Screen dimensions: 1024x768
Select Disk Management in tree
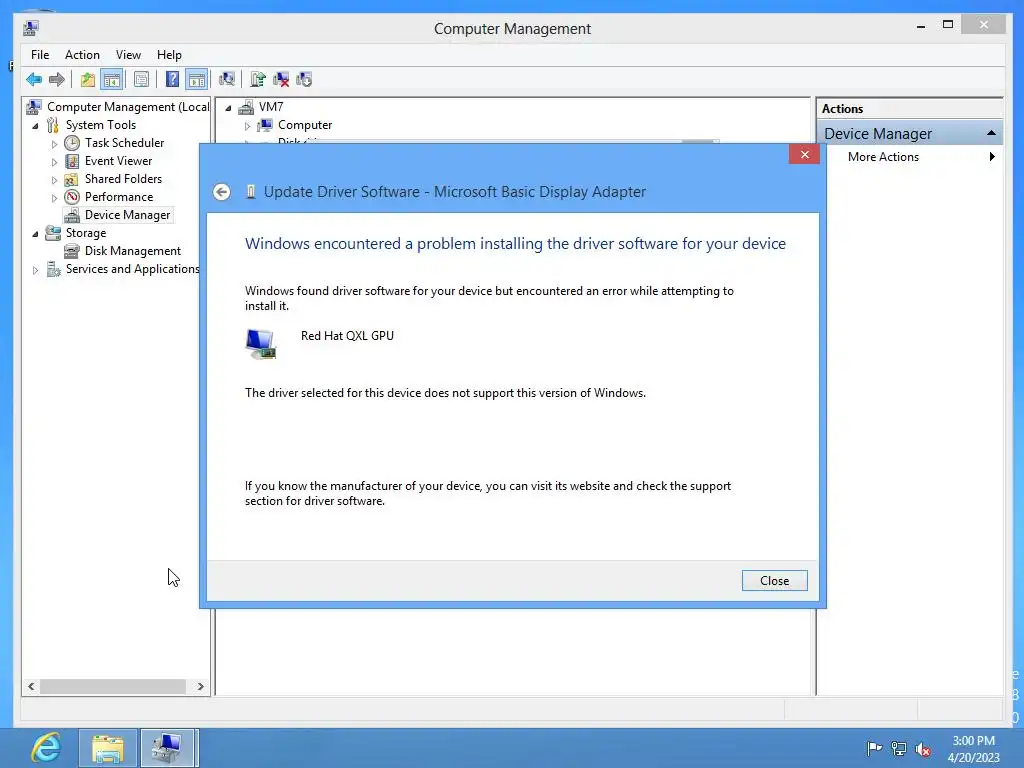point(133,251)
